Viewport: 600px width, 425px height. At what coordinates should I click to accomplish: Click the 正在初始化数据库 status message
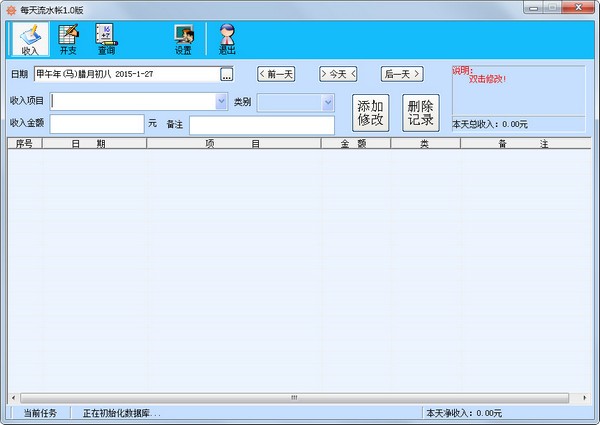click(x=122, y=413)
